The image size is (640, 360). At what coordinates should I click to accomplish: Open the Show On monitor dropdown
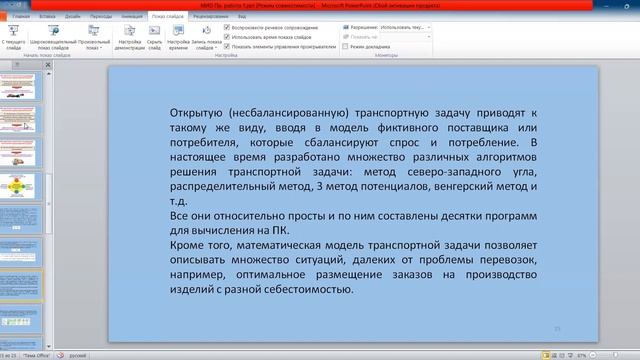pos(405,37)
